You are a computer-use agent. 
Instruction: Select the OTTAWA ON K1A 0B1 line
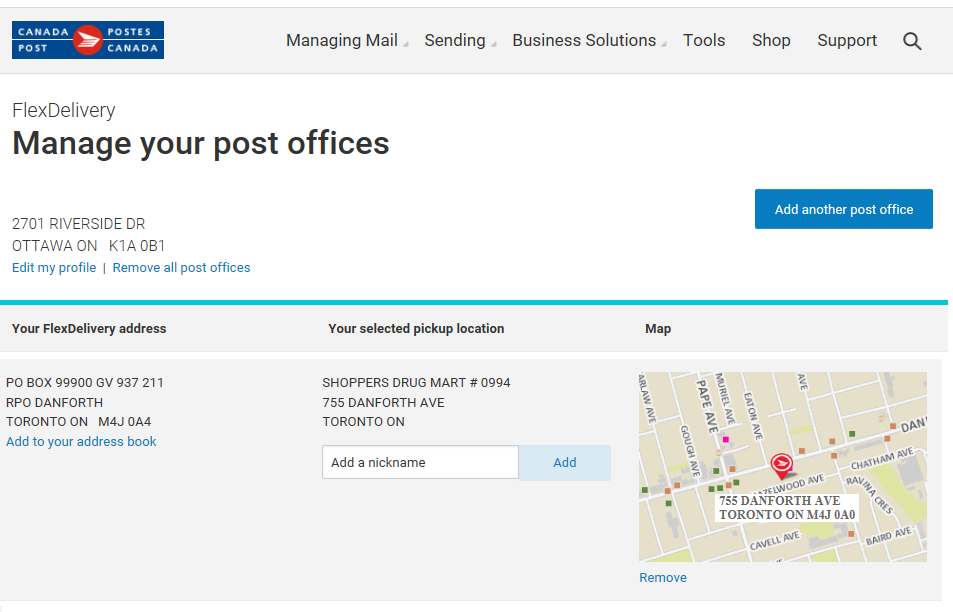(x=89, y=246)
